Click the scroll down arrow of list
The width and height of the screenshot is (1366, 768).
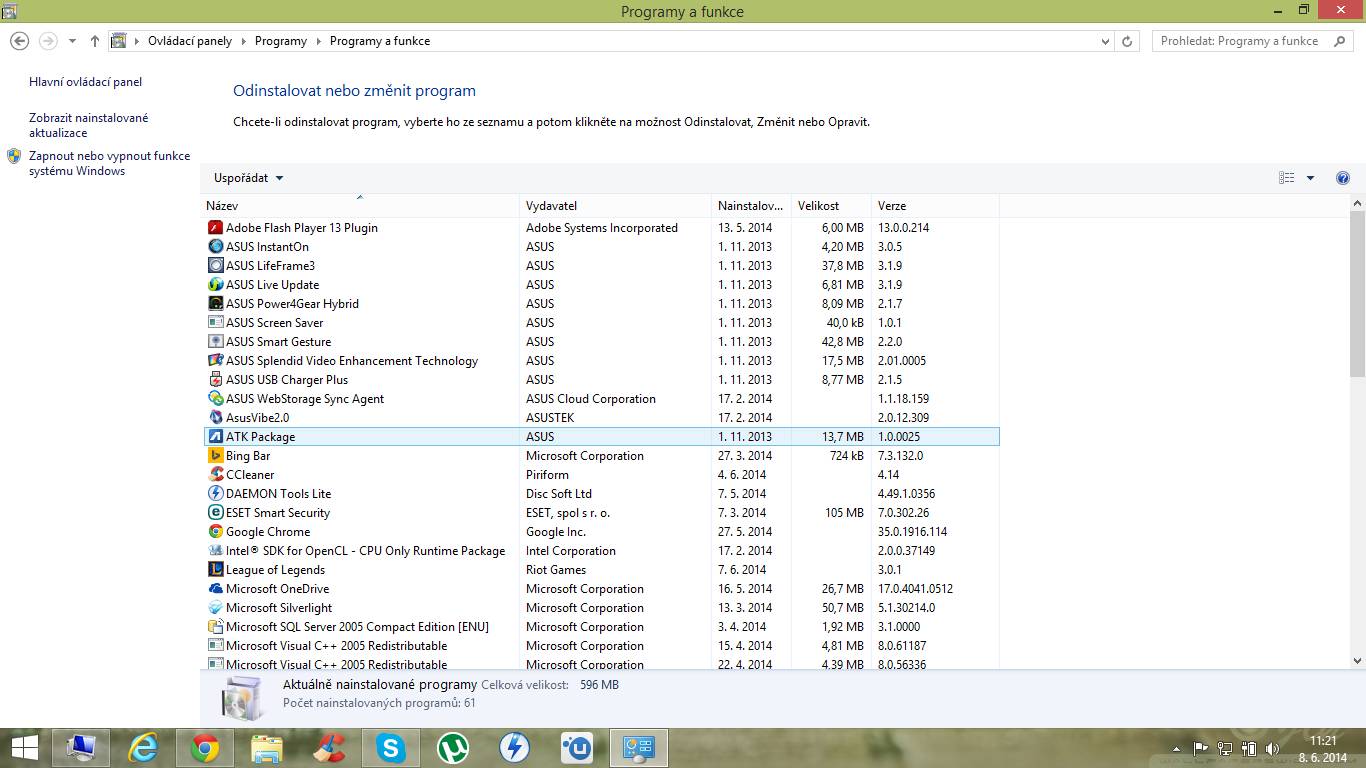[1357, 660]
